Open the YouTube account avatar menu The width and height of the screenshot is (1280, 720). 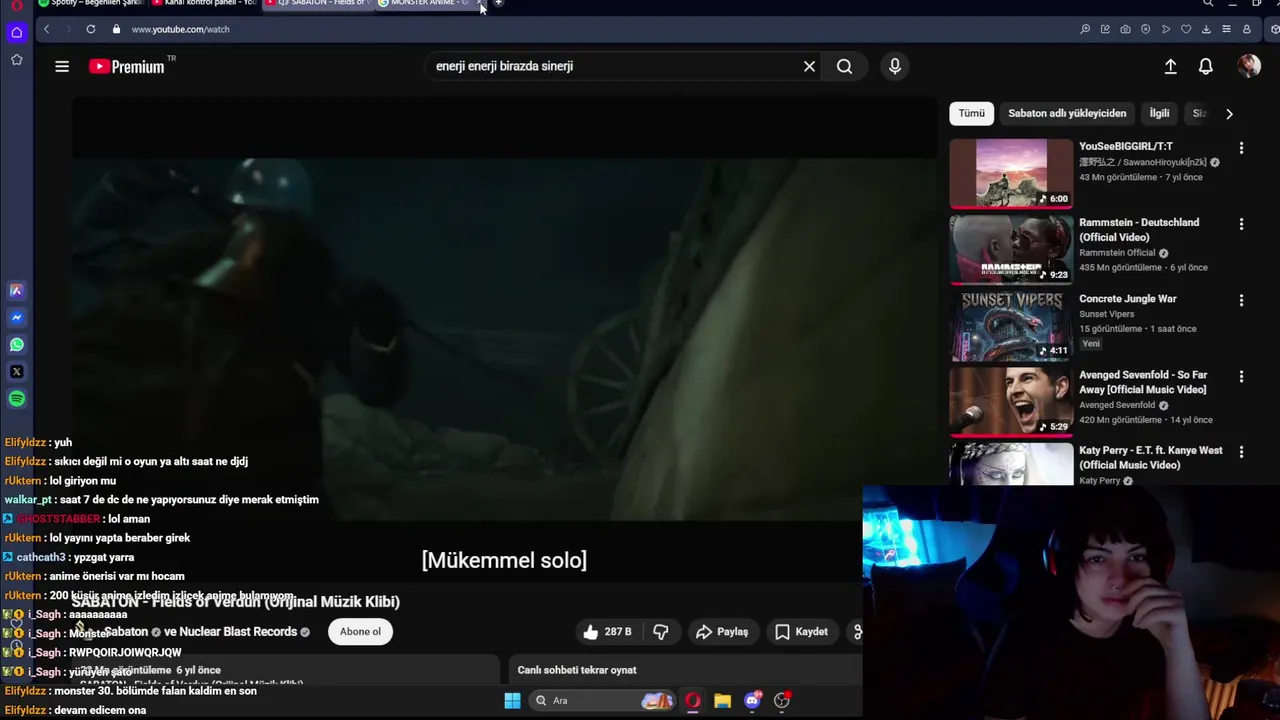[x=1249, y=66]
